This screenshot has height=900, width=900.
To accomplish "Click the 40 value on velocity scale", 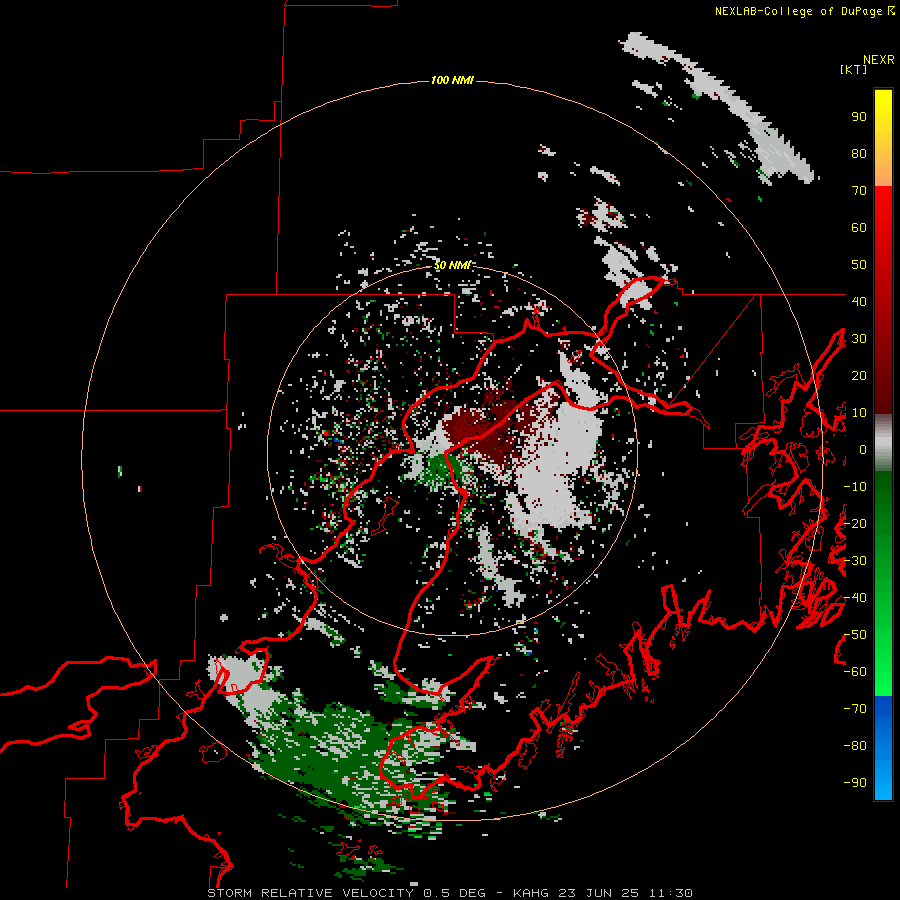I will tap(859, 302).
